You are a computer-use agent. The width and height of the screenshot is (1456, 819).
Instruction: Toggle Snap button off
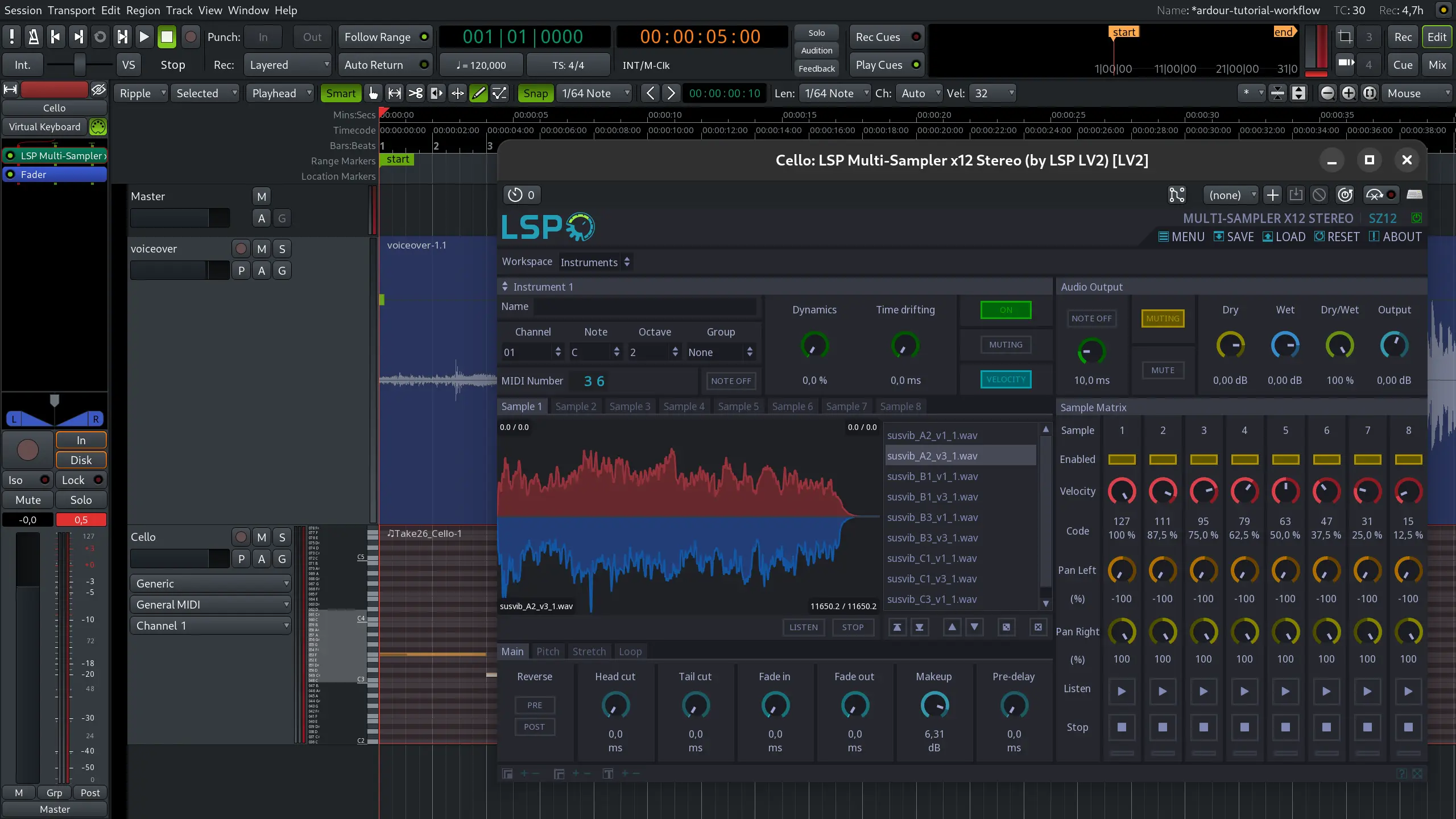coord(535,93)
